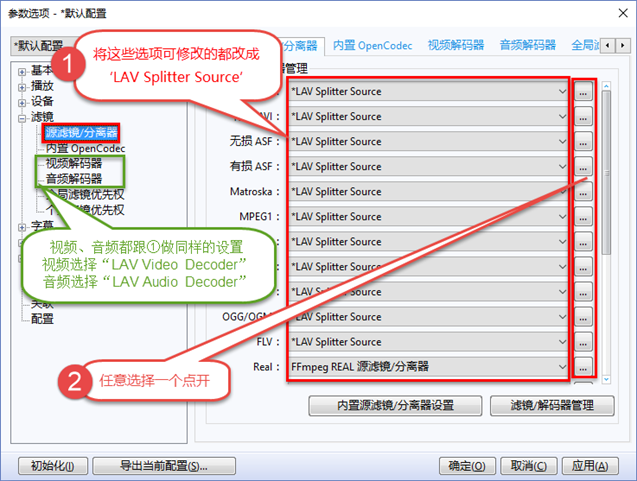Collapse the 滤镜 tree node

click(22, 118)
